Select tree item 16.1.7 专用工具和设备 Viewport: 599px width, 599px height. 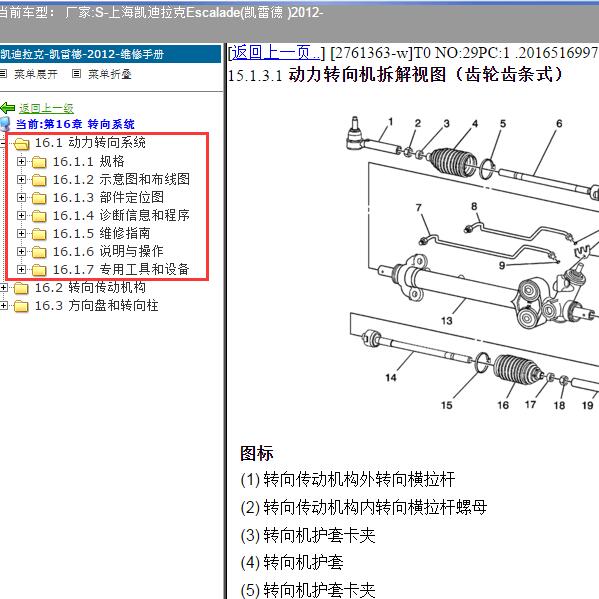(121, 269)
